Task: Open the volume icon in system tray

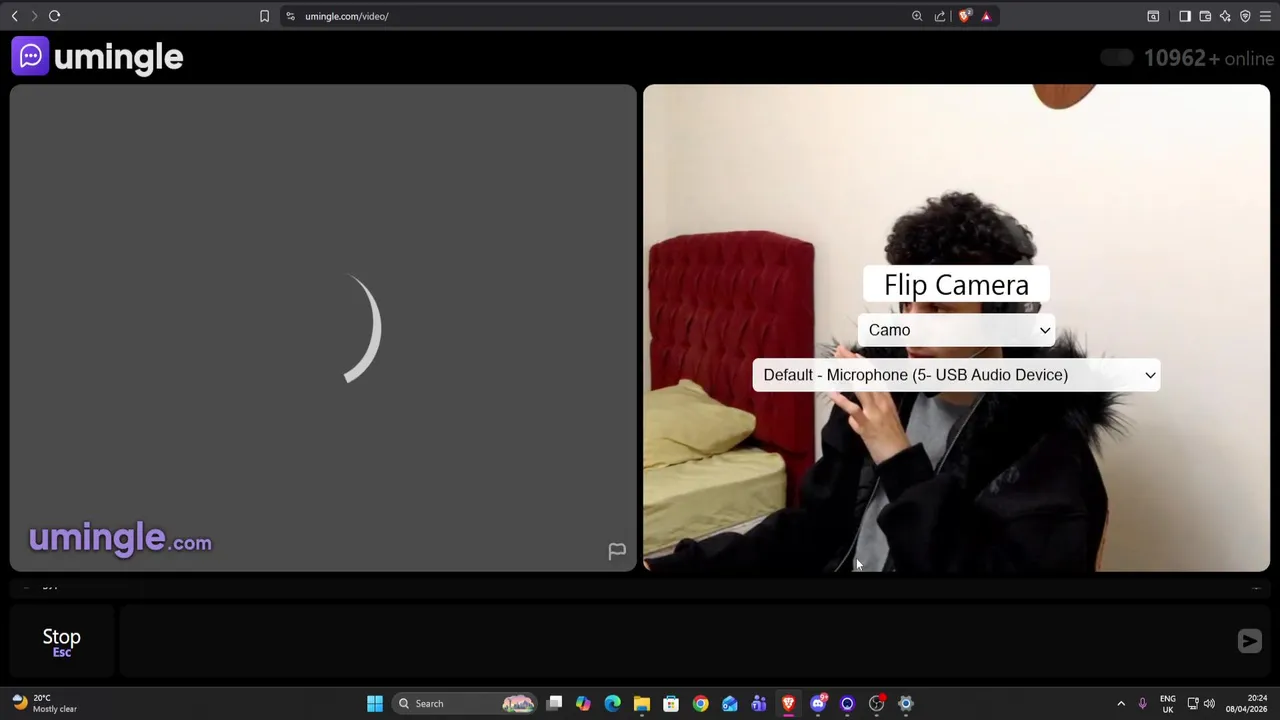Action: (x=1209, y=703)
